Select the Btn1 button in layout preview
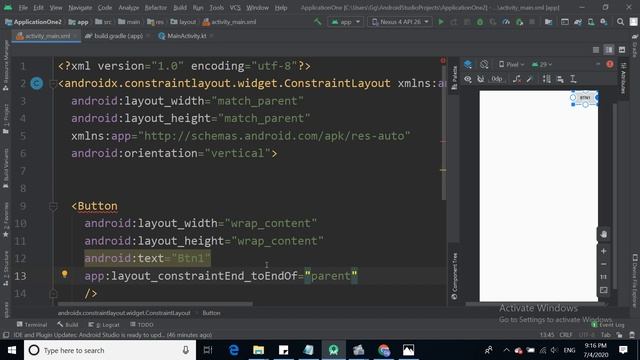 click(x=585, y=98)
